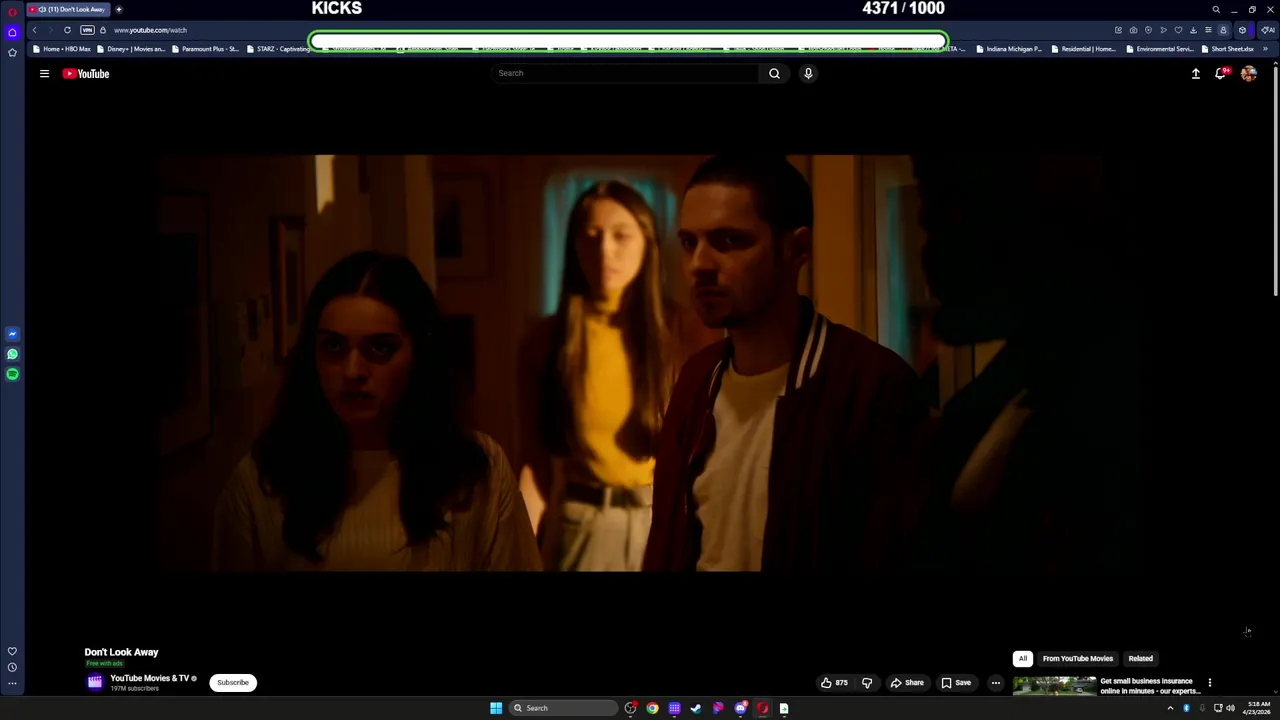Open Opera sidebar history clock icon
The image size is (1280, 720).
tap(12, 667)
